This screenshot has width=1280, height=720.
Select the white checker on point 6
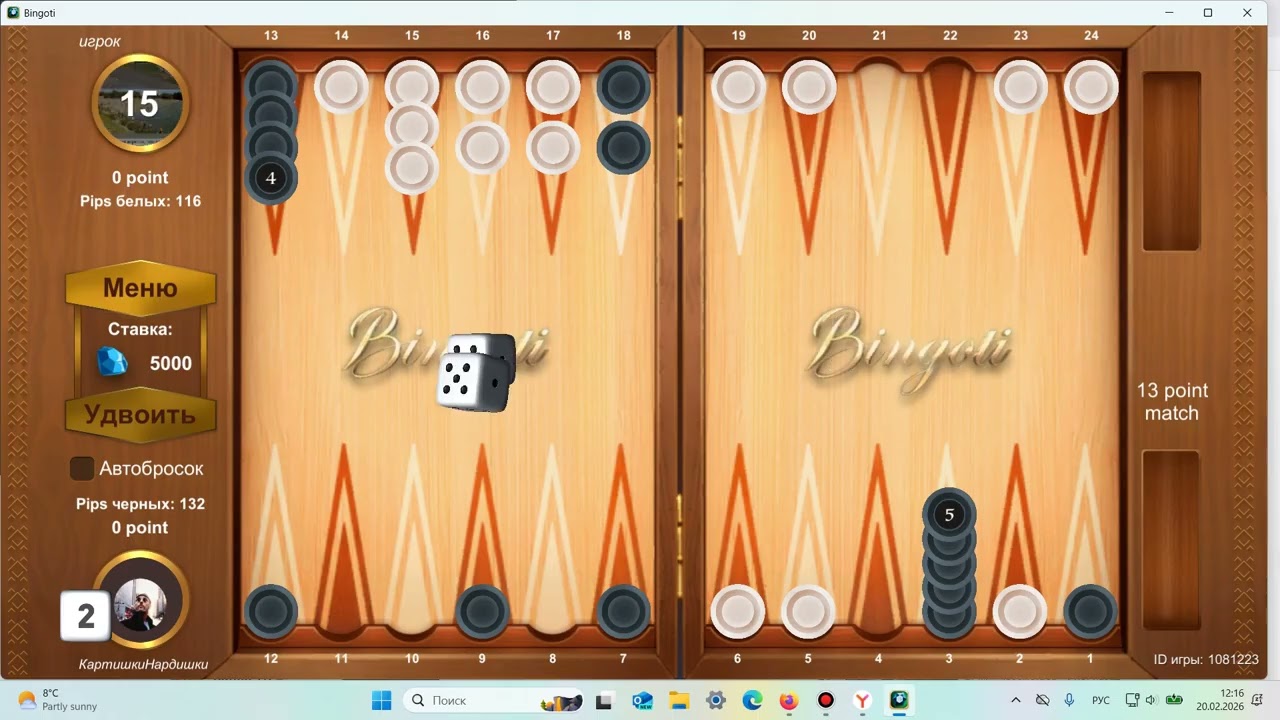coord(738,612)
